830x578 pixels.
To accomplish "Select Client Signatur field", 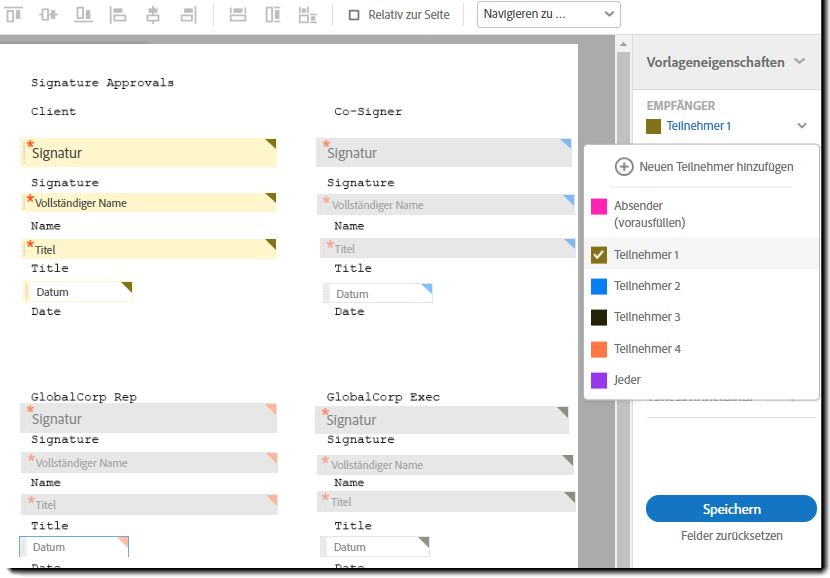I will 149,152.
